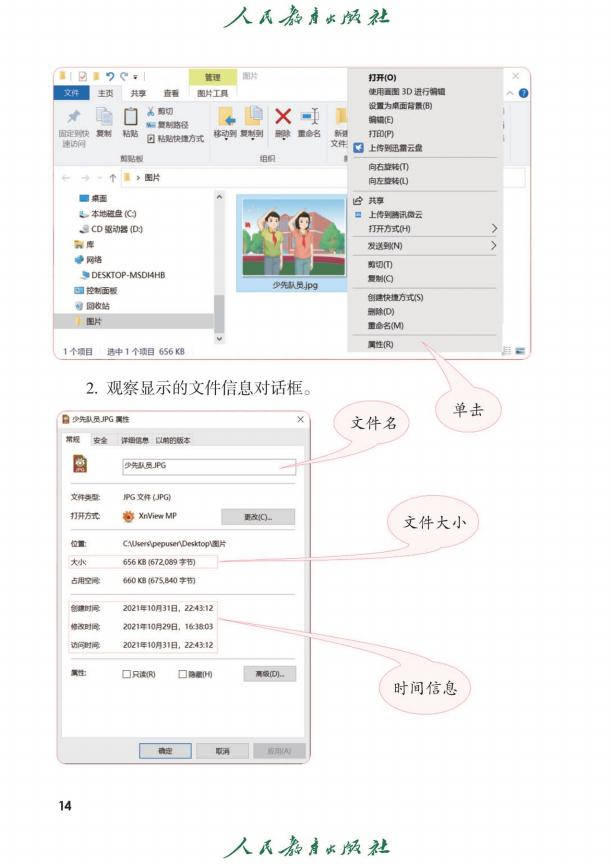Select Cut (剪切) in the ribbon

click(160, 111)
